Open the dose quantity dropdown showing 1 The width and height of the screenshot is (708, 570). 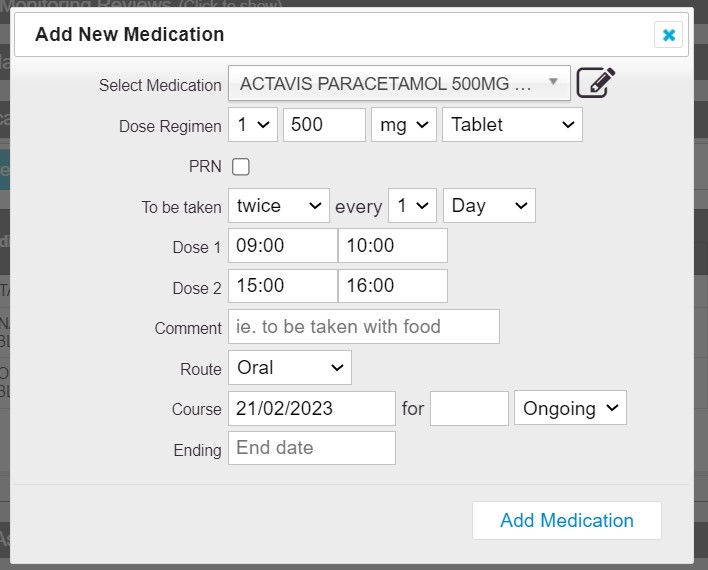[253, 125]
